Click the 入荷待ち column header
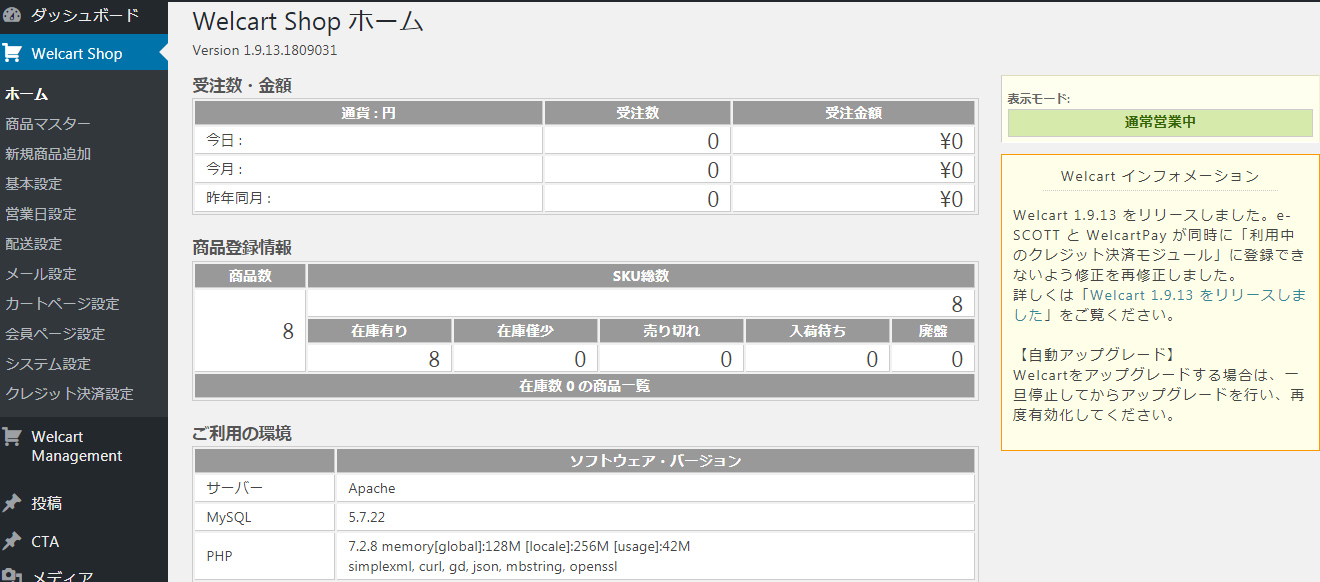Screen dimensions: 1320x582 coord(817,331)
